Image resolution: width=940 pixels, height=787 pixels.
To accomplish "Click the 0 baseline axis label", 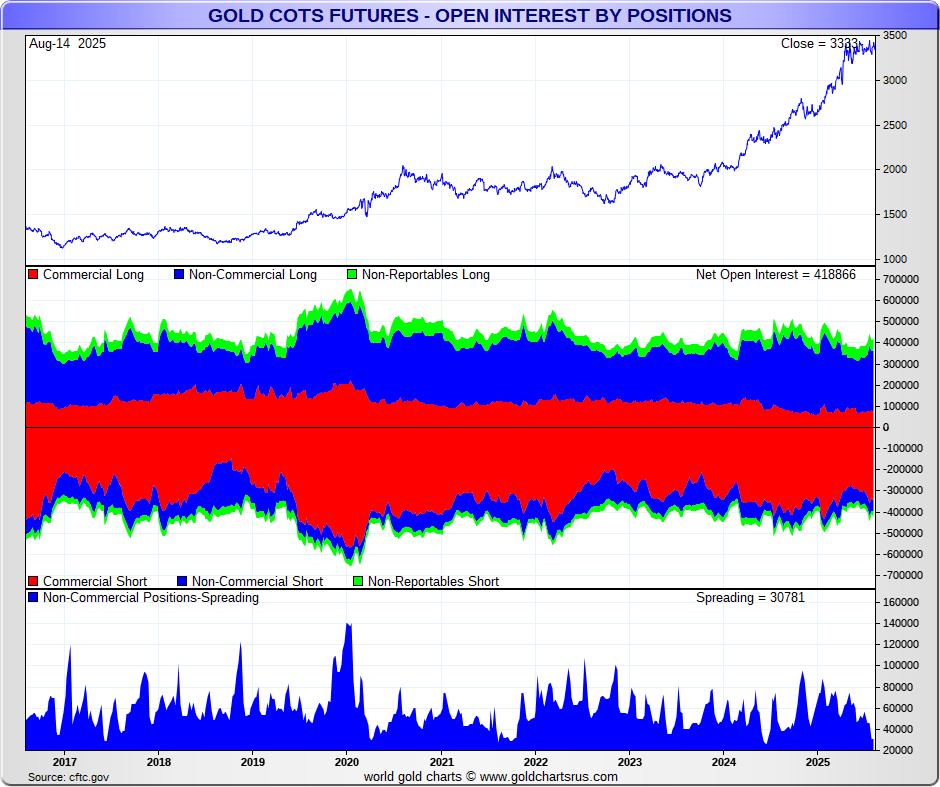I will tap(886, 427).
